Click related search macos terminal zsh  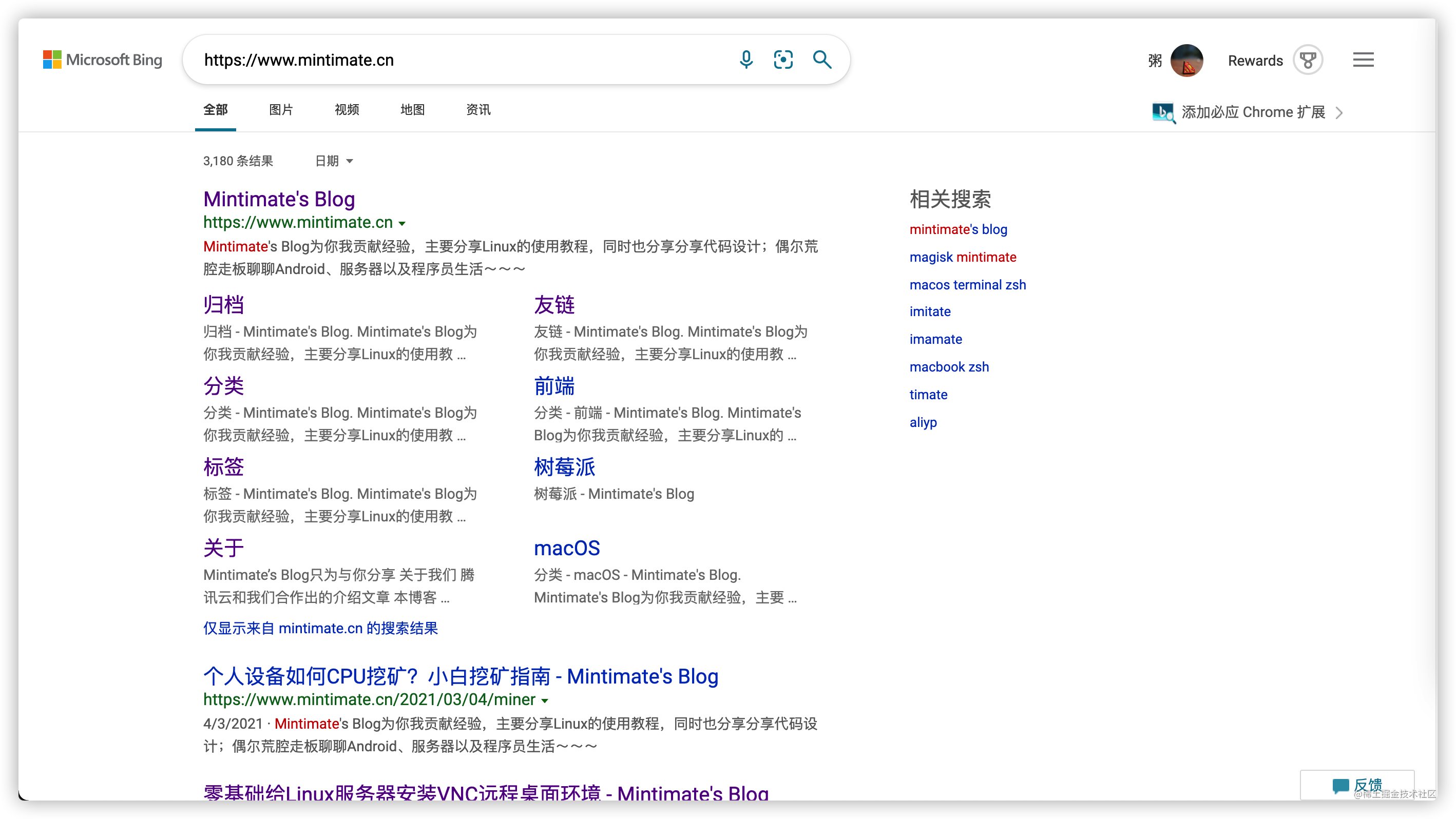pyautogui.click(x=968, y=285)
